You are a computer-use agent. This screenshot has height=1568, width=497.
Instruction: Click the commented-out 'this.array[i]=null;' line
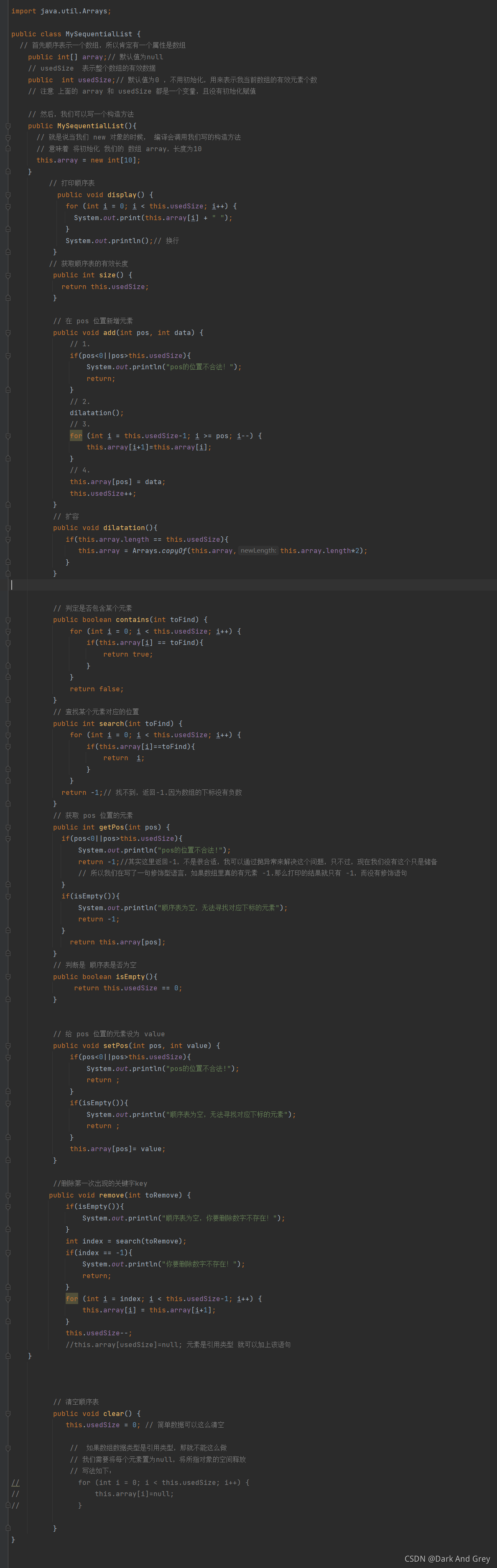click(134, 1494)
